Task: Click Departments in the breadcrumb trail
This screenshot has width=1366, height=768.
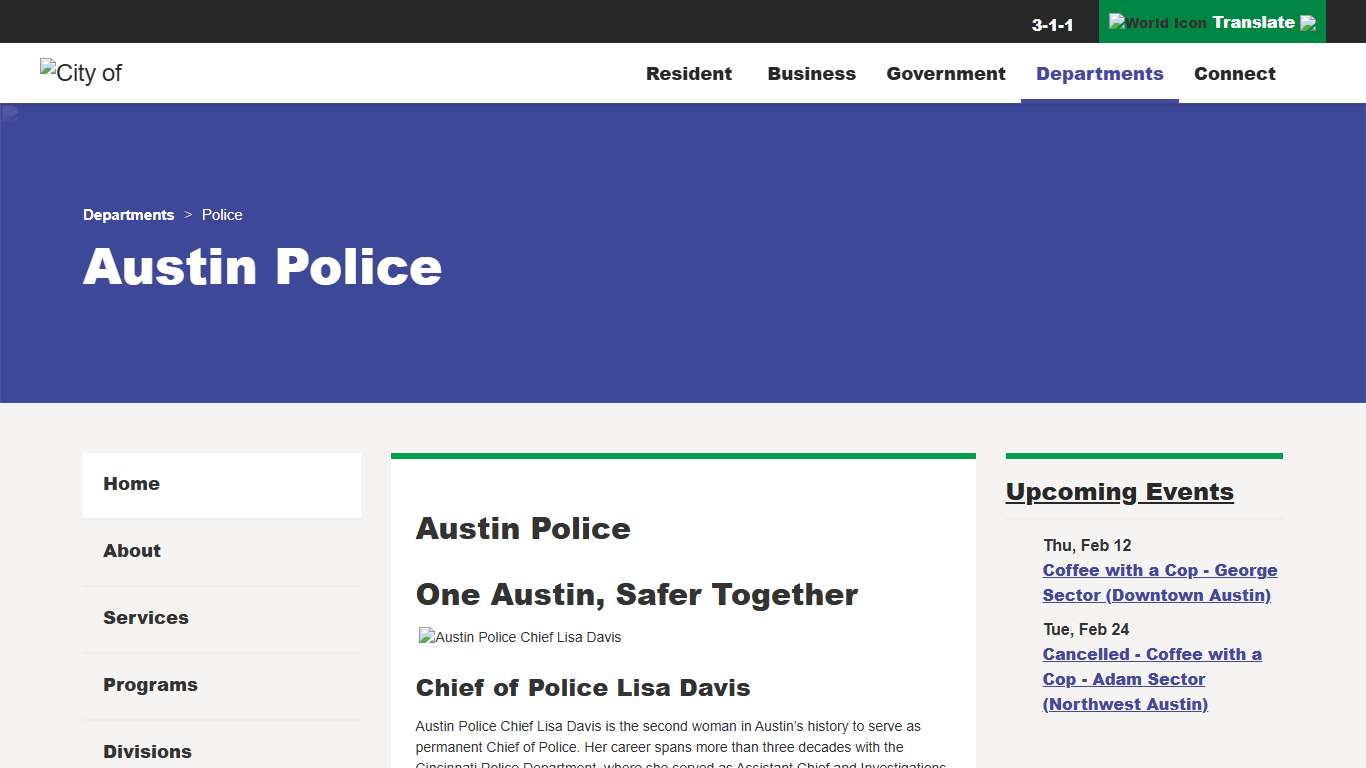Action: tap(128, 214)
